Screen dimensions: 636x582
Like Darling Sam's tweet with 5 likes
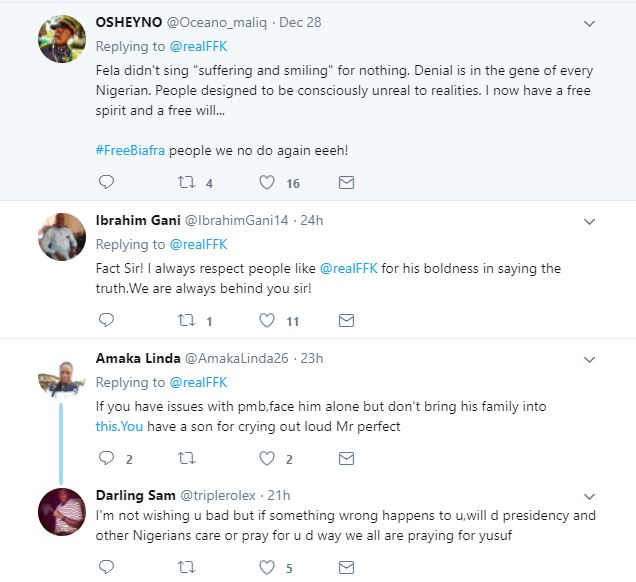[x=266, y=569]
